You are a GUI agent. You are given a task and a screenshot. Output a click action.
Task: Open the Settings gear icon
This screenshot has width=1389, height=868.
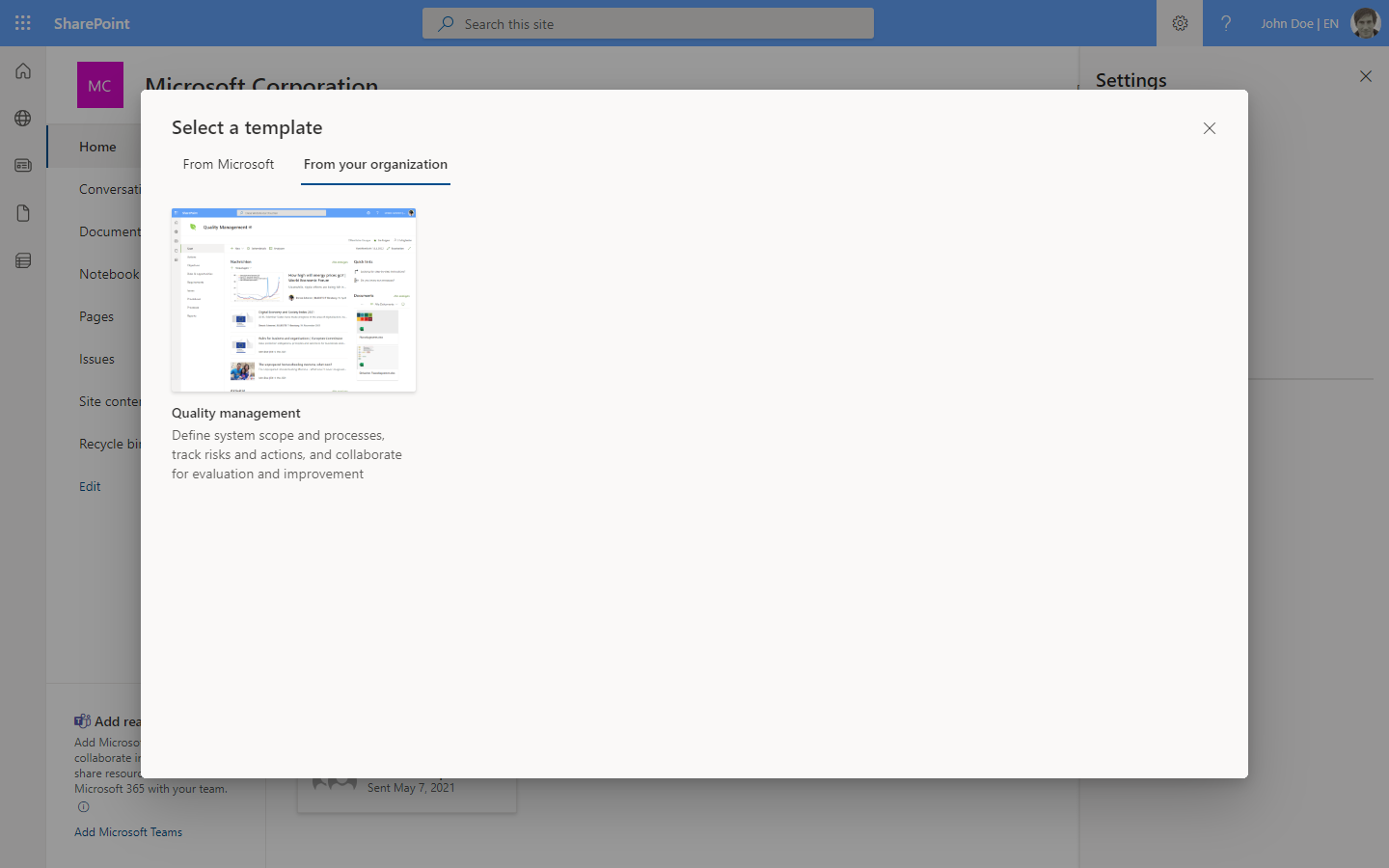(x=1180, y=23)
